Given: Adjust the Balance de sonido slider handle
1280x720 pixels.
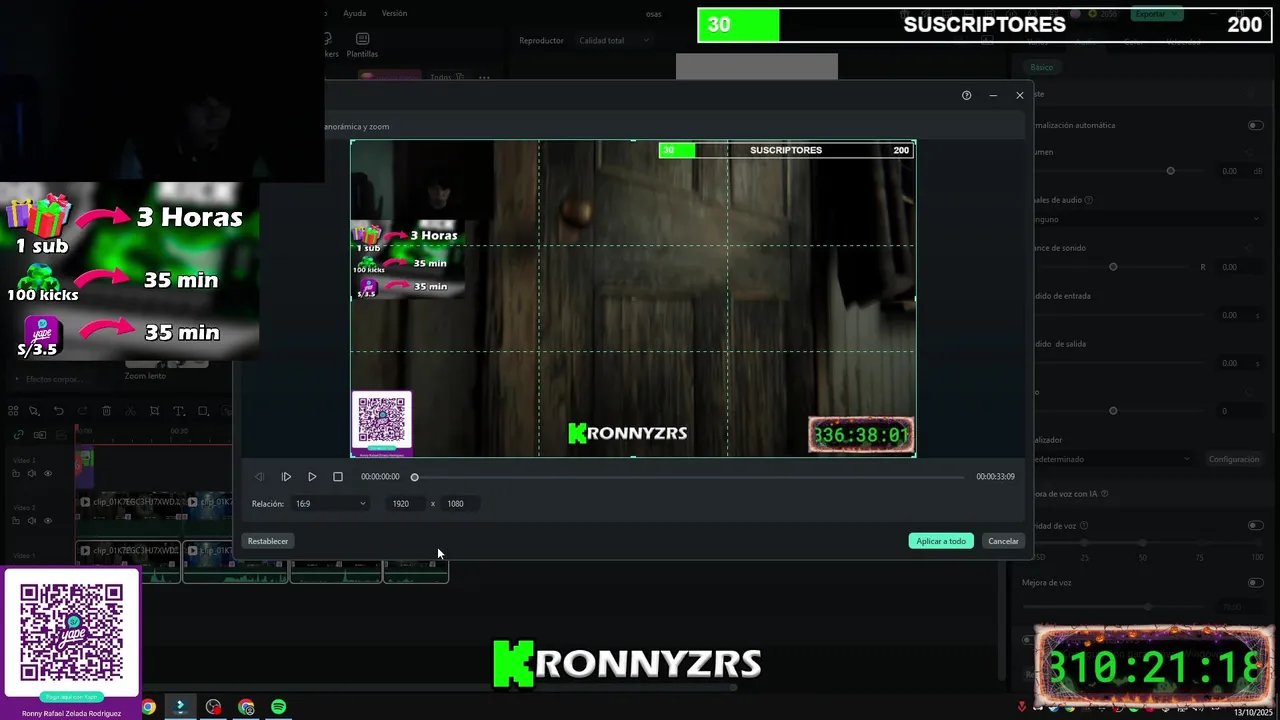Looking at the screenshot, I should click(1113, 267).
